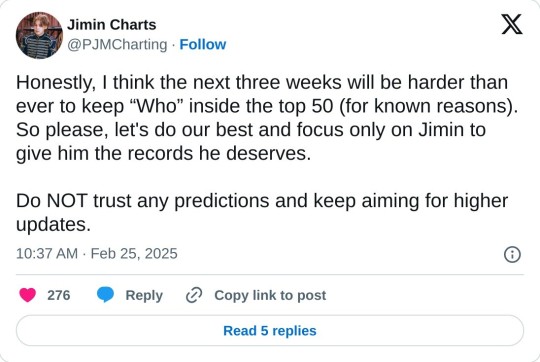Click the 'give him the records he deserves' line
This screenshot has height=362, width=540.
click(164, 154)
